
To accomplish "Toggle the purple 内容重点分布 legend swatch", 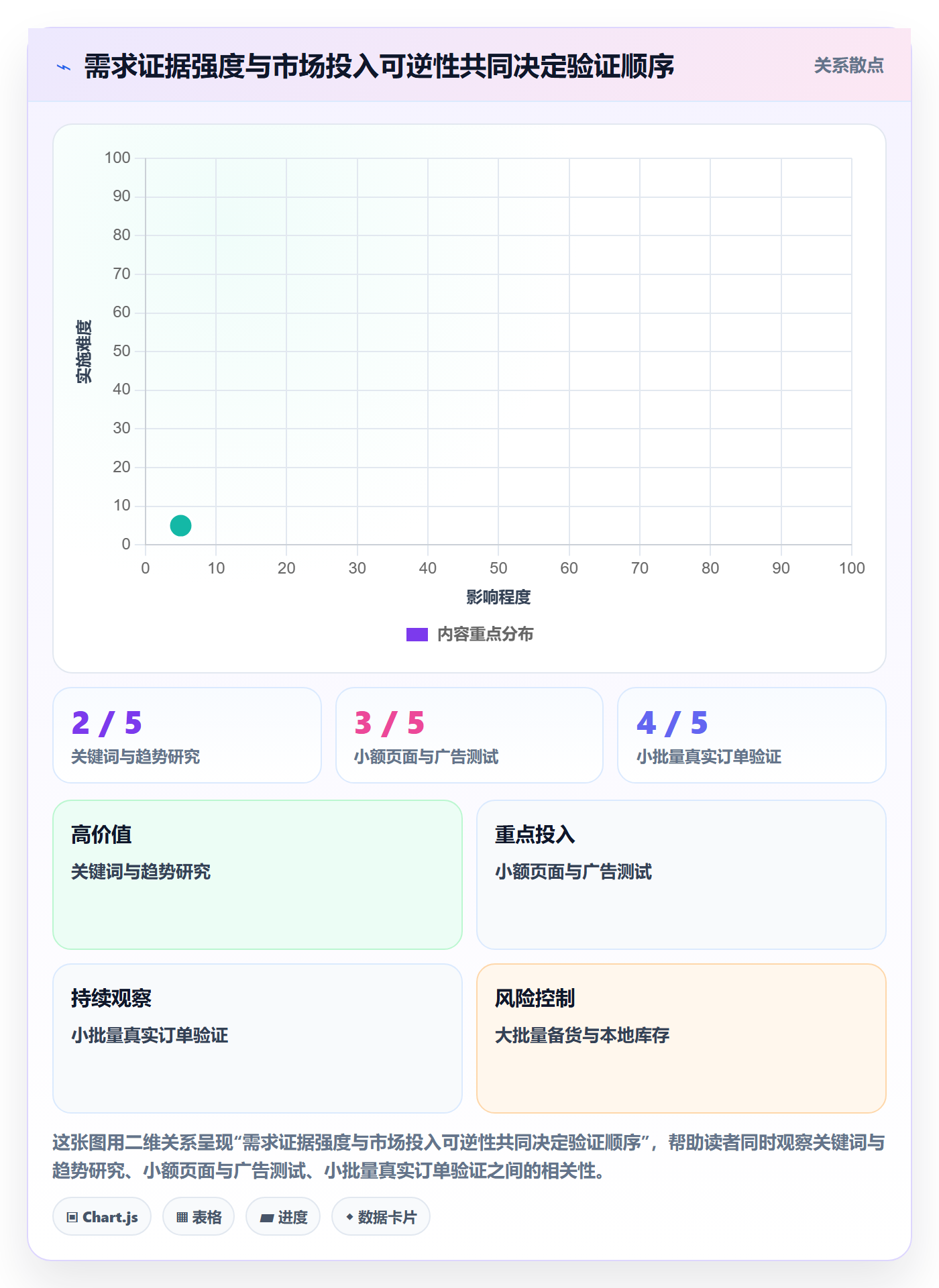I will pyautogui.click(x=417, y=635).
